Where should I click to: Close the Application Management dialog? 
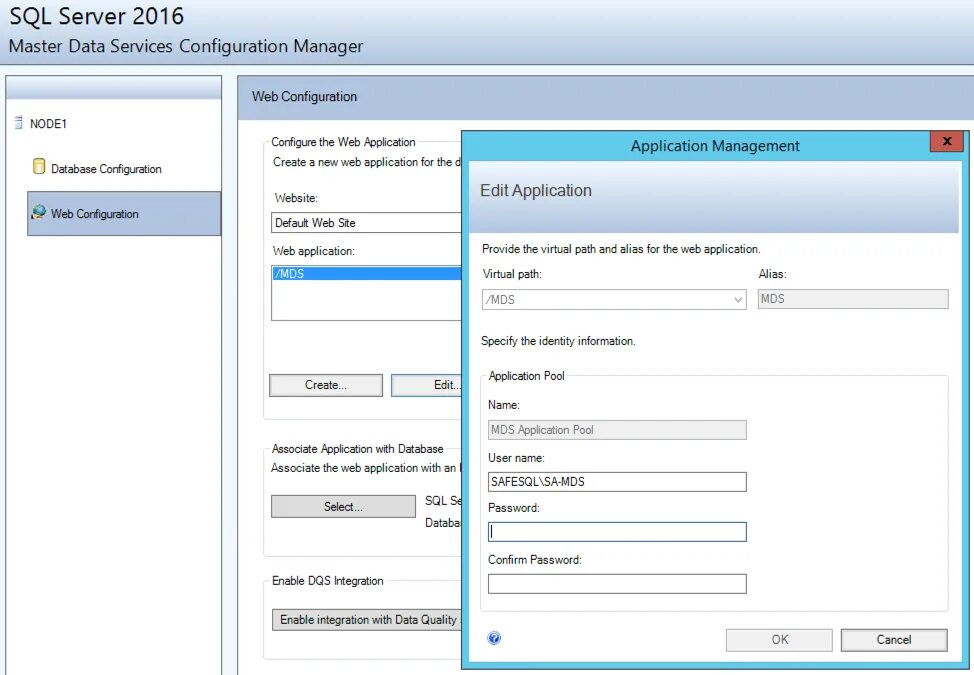coord(946,142)
